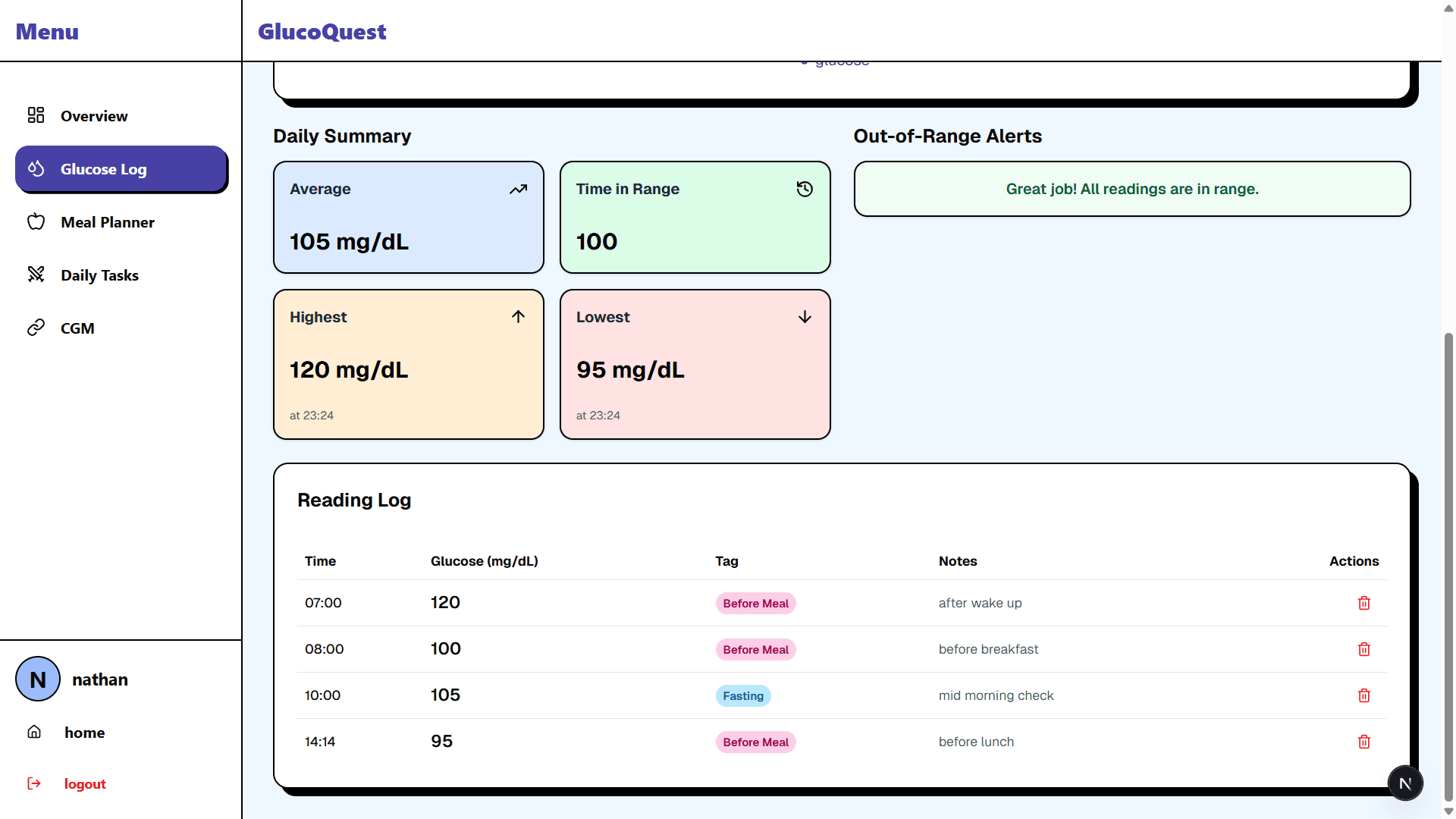Click the up arrow icon on Highest card

point(518,317)
